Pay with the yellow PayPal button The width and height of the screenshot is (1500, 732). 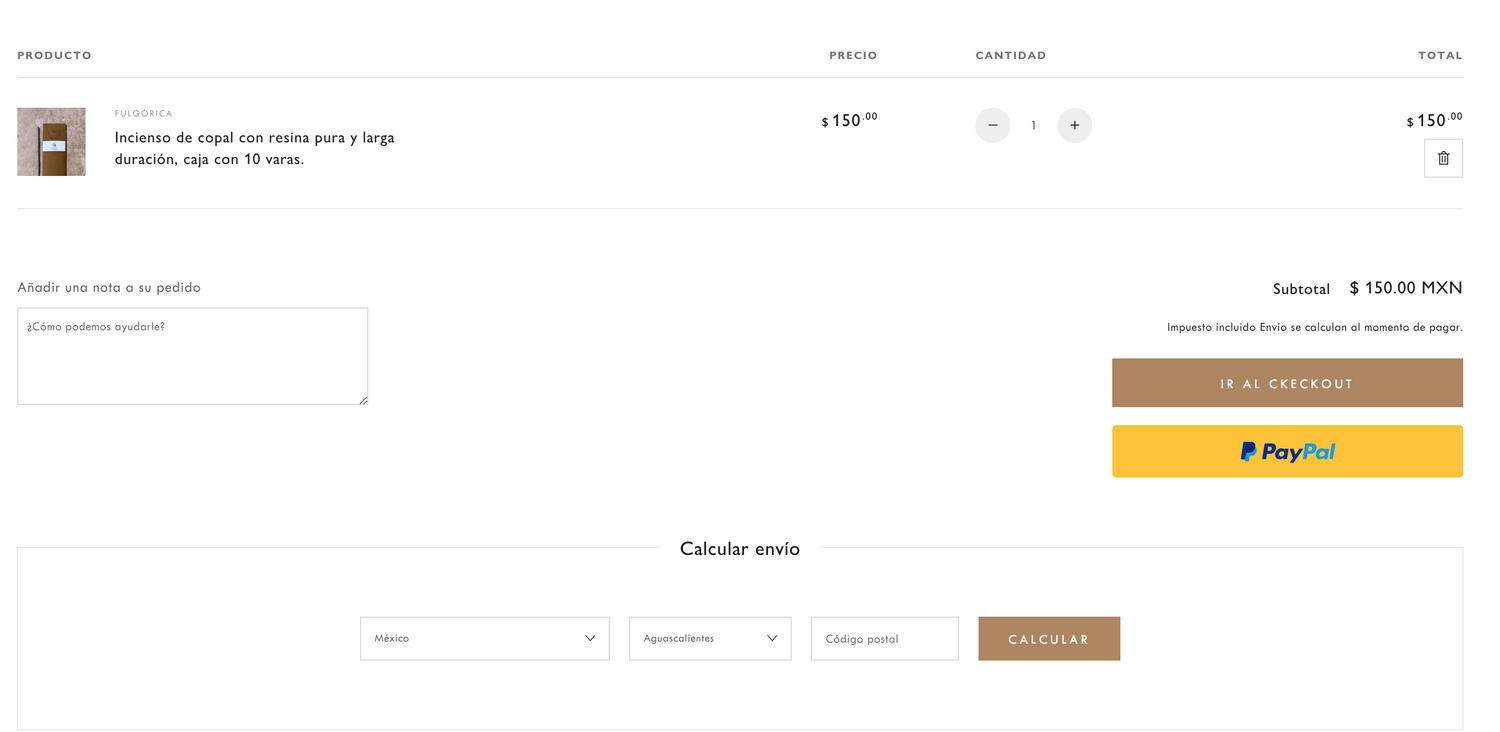(1287, 451)
